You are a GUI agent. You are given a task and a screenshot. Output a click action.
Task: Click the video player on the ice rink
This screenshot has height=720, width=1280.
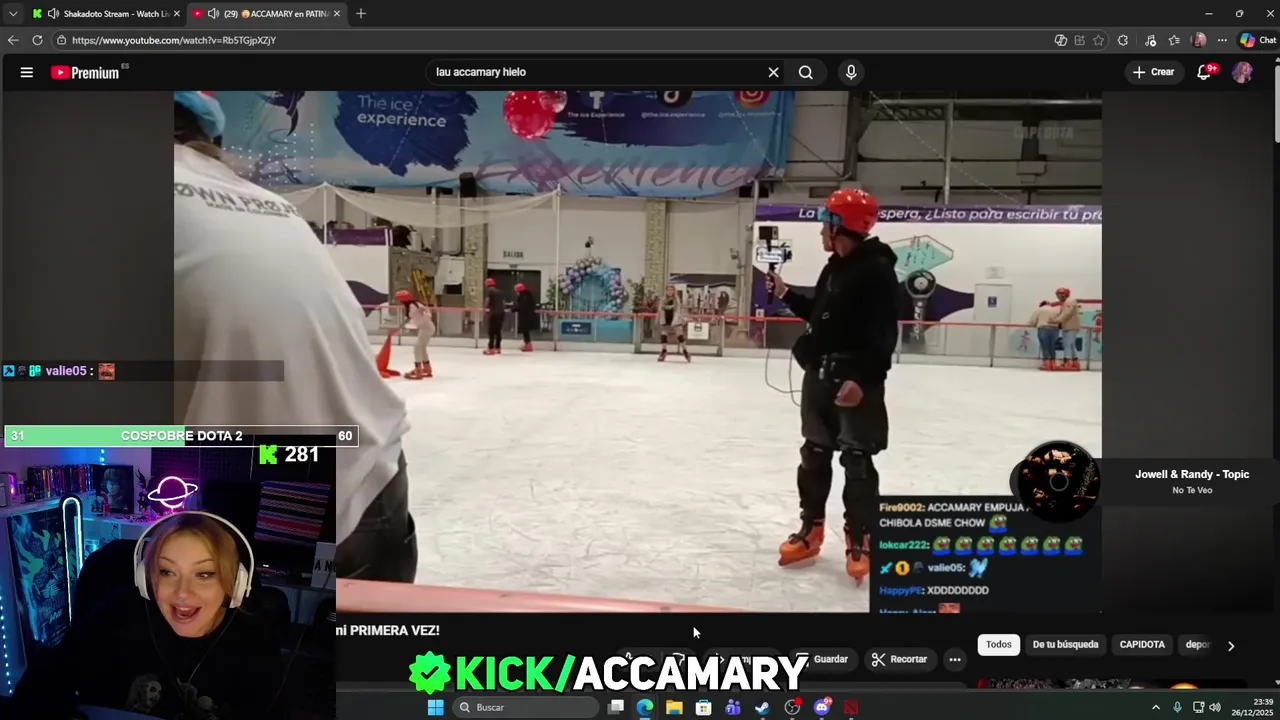point(638,351)
